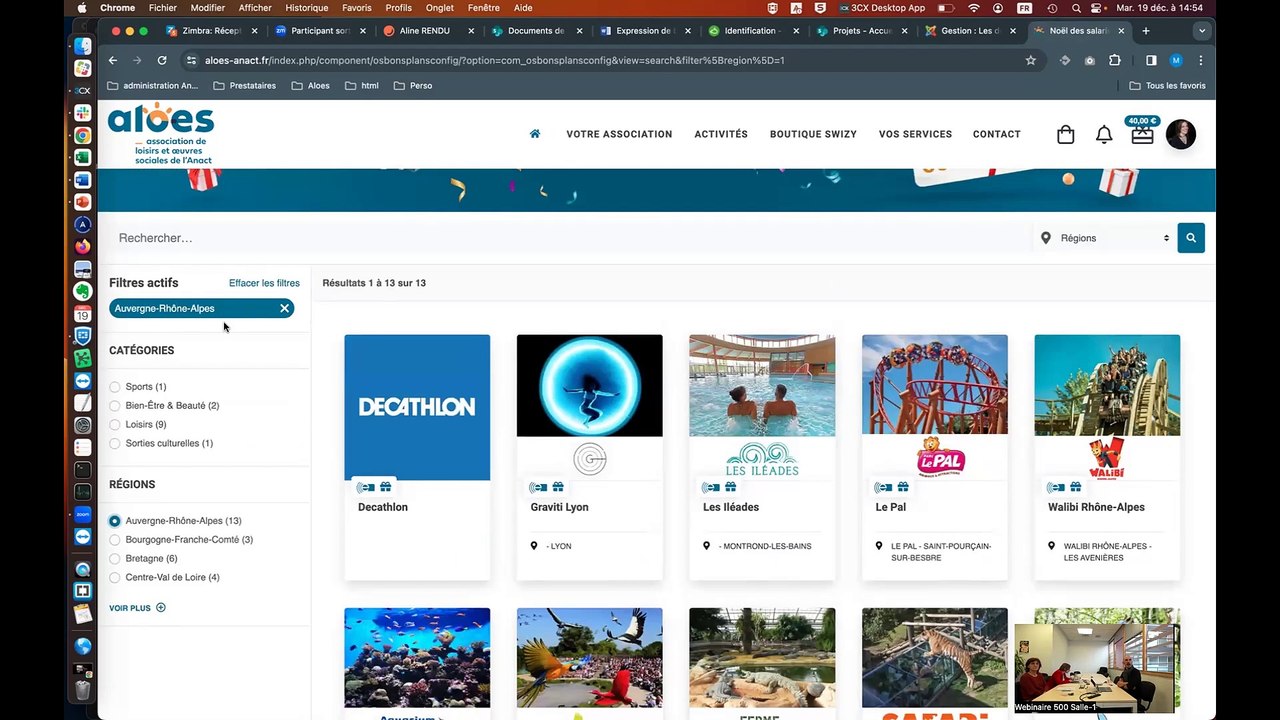
Task: Open the 40,00 € gift balance
Action: click(x=1142, y=131)
